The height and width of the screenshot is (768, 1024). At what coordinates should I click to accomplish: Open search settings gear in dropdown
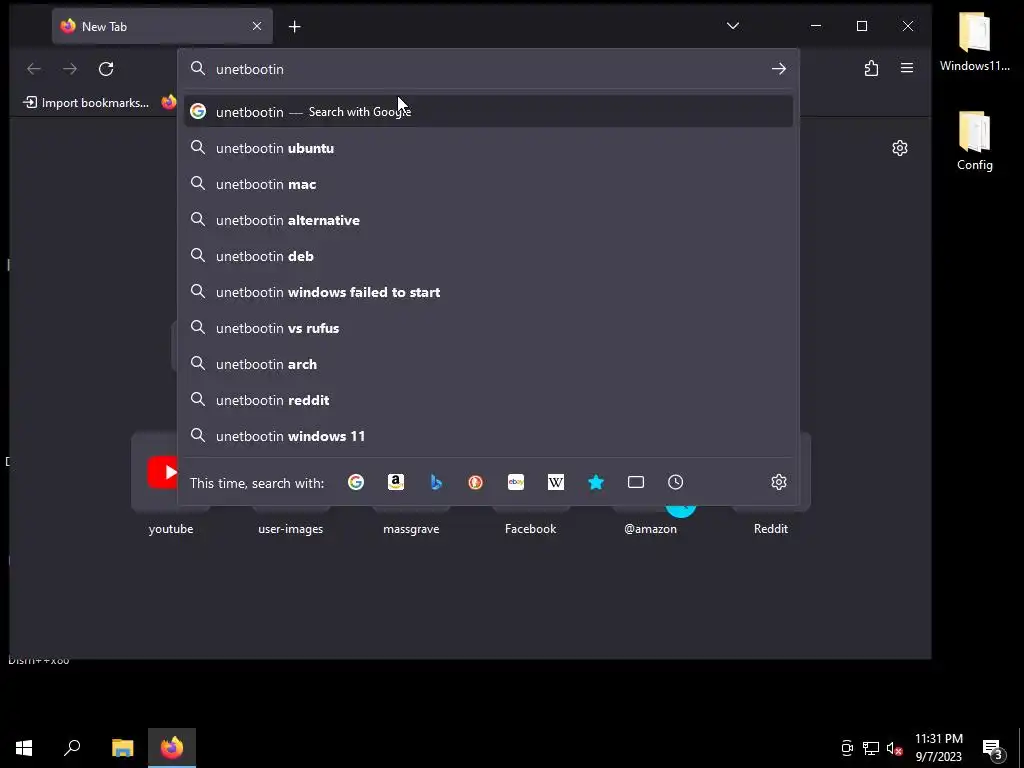(x=778, y=482)
